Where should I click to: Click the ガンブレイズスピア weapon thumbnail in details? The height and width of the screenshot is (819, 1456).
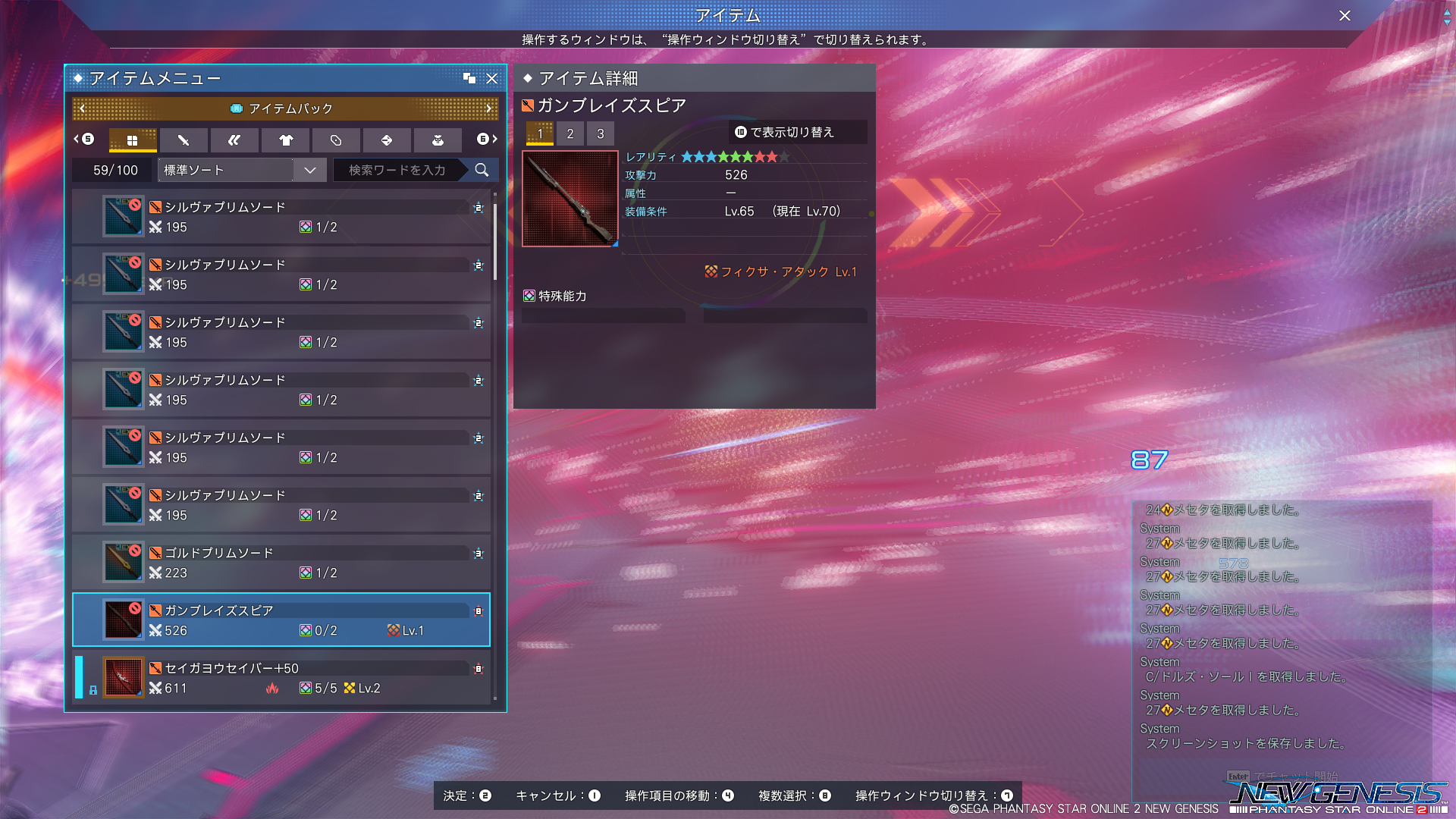(570, 199)
